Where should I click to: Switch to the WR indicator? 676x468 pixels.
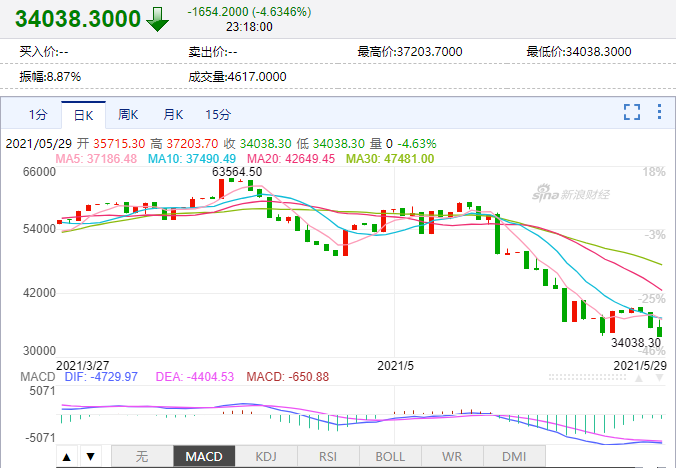[452, 457]
